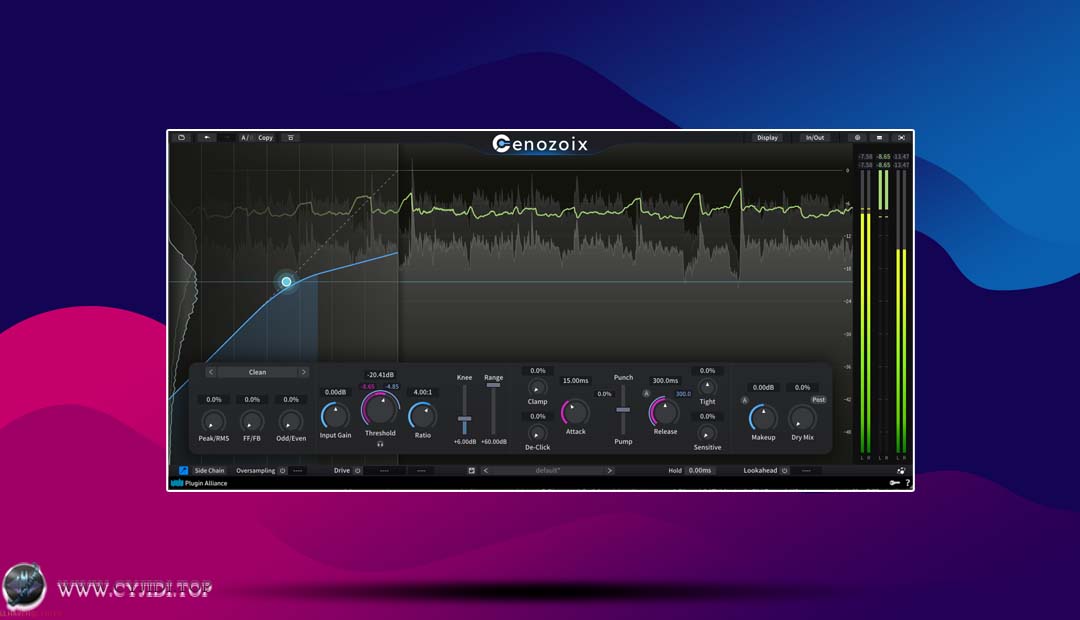
Task: Click the 0.00dB Input Gain value field
Action: pos(335,392)
